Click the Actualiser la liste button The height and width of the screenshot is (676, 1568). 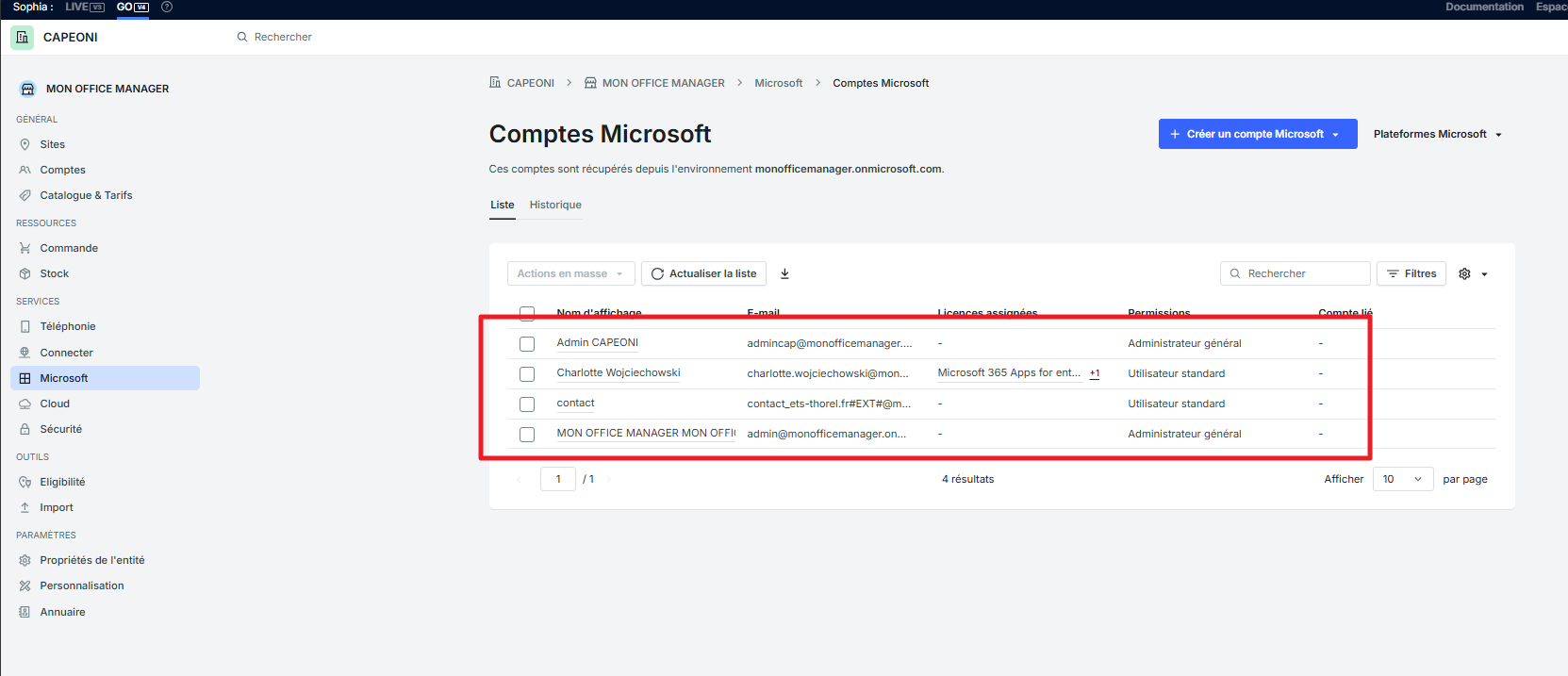coord(703,273)
